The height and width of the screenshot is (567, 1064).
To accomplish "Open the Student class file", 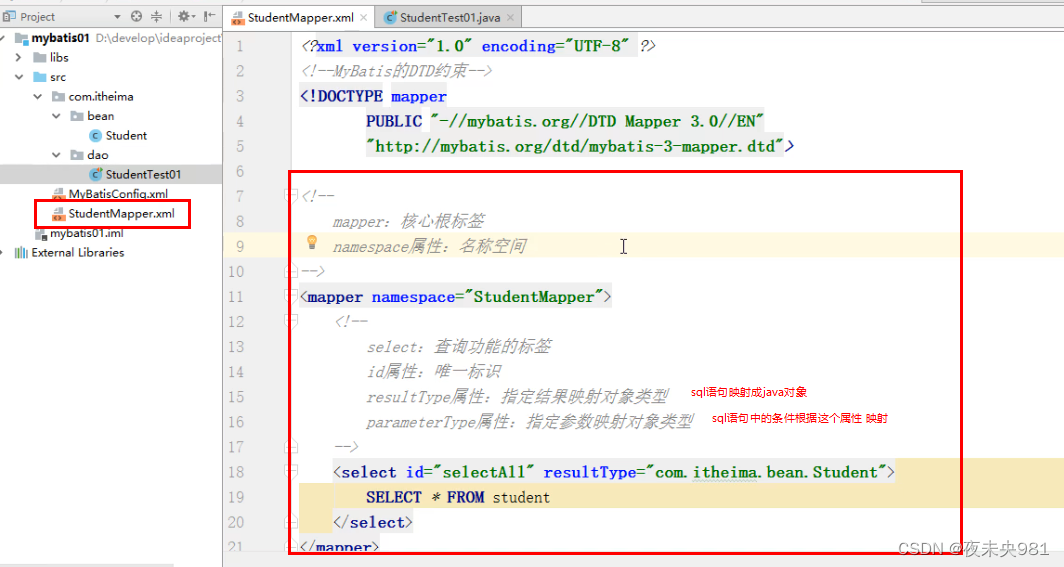I will tap(126, 136).
